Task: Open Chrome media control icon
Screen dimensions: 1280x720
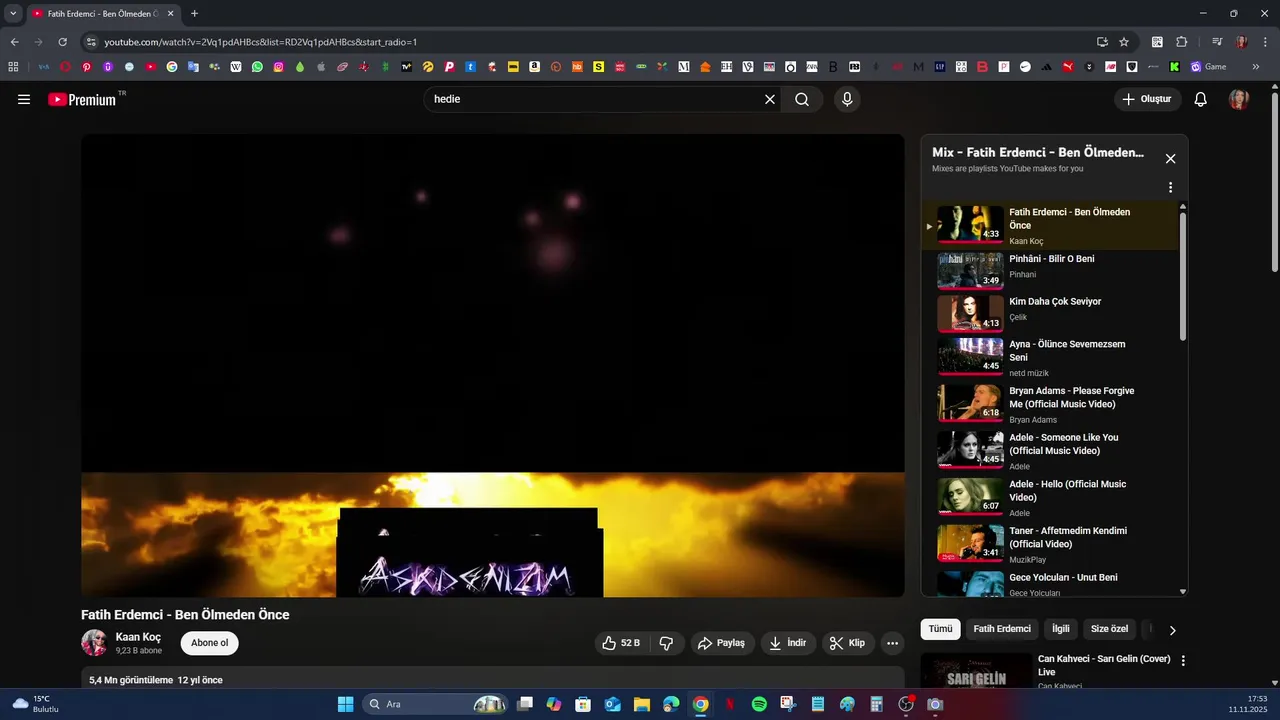Action: point(1217,42)
